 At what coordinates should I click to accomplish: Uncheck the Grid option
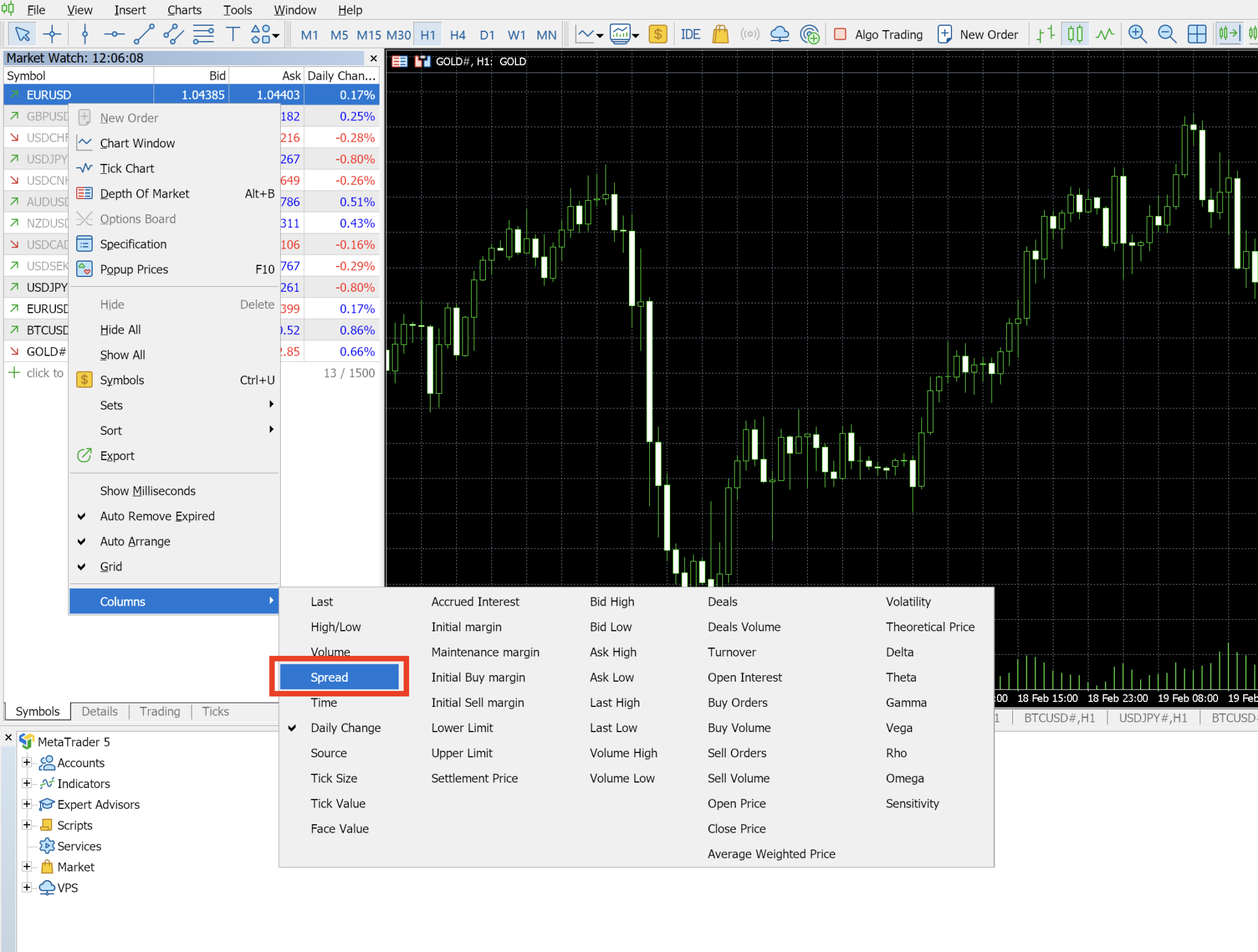pyautogui.click(x=111, y=566)
